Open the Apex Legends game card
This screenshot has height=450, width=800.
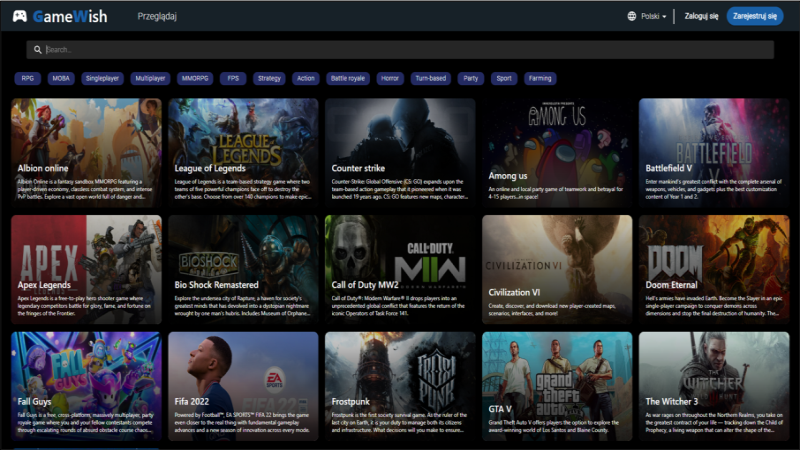coord(86,269)
